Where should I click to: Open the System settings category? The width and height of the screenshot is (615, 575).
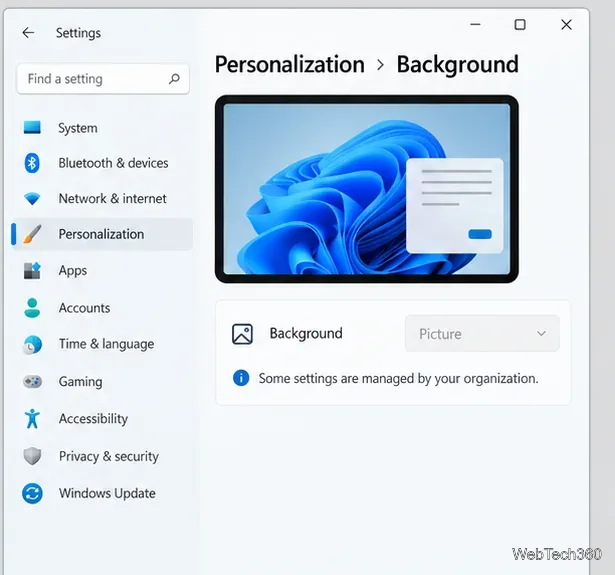coord(103,128)
